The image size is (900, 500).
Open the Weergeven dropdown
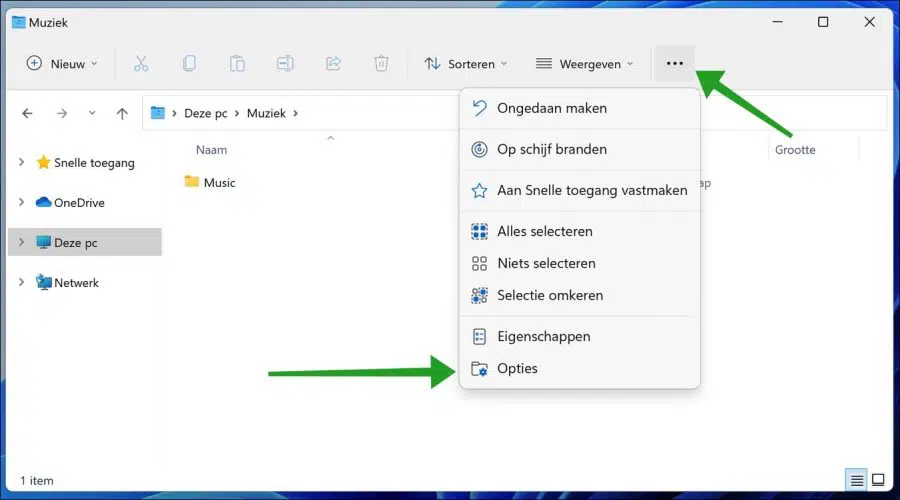point(584,64)
